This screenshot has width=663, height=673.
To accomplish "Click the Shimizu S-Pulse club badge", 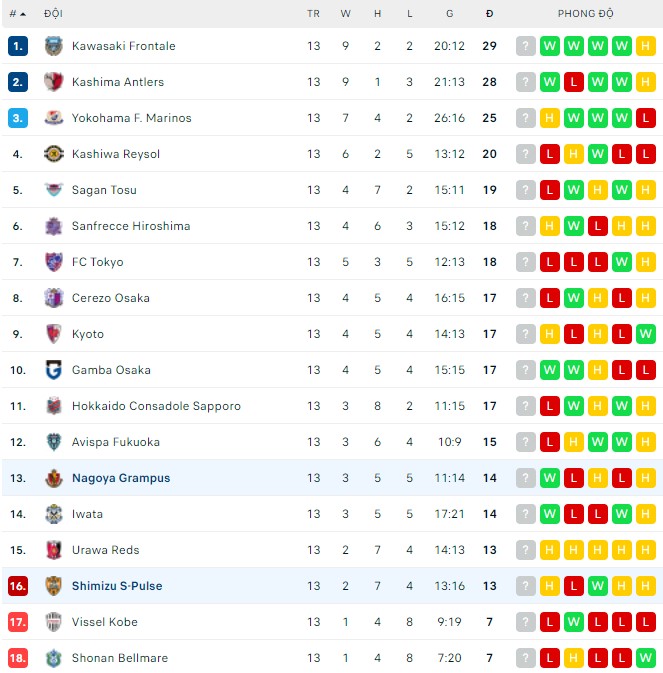I will (x=54, y=586).
